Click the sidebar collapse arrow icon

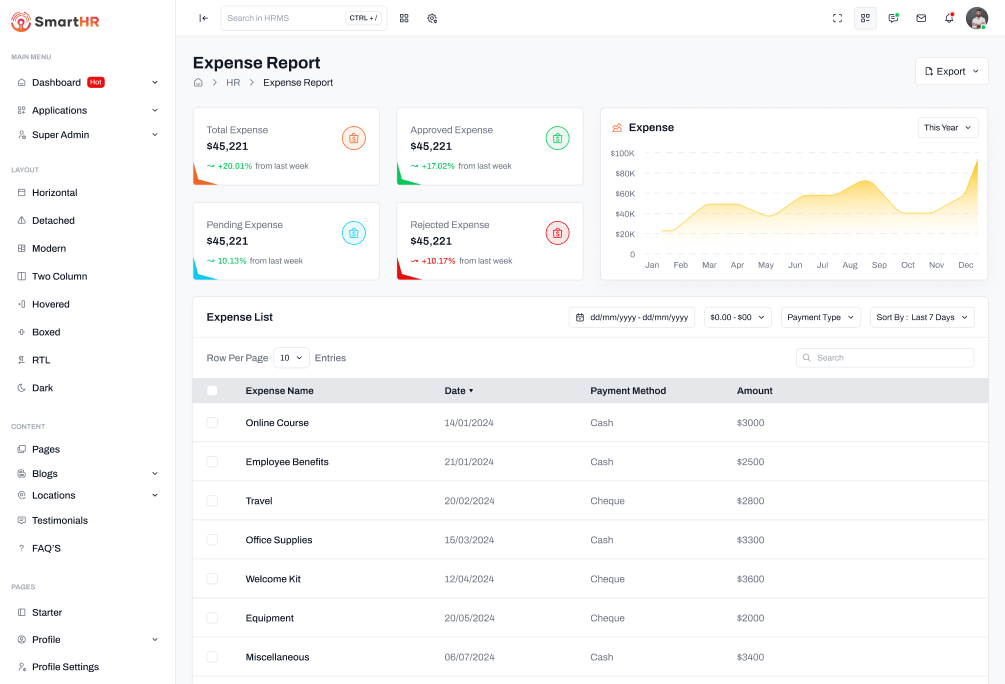coord(204,18)
